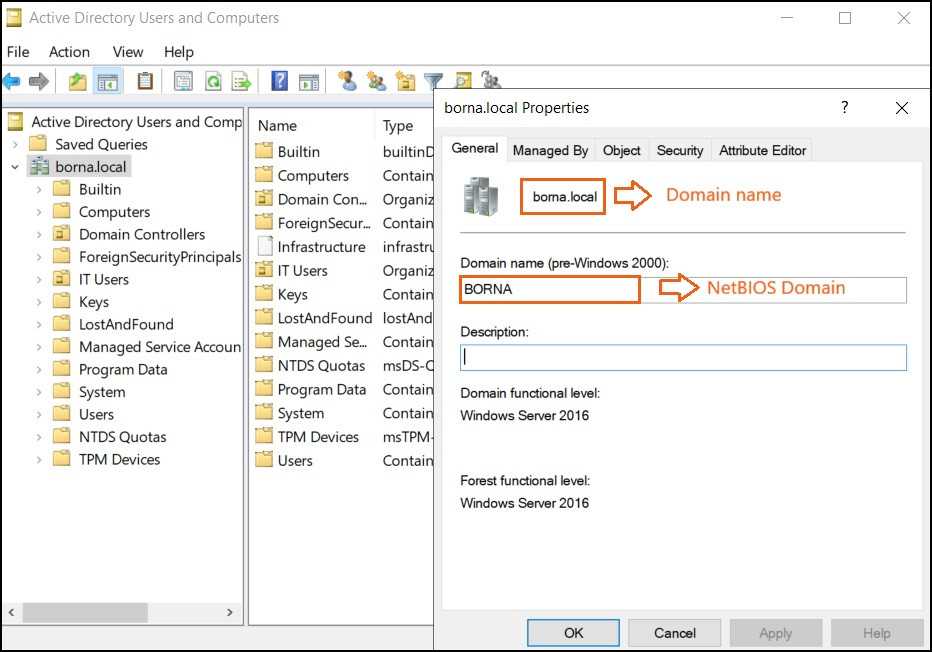Click the Add to group icon
Viewport: 932px width, 652px height.
click(x=491, y=80)
